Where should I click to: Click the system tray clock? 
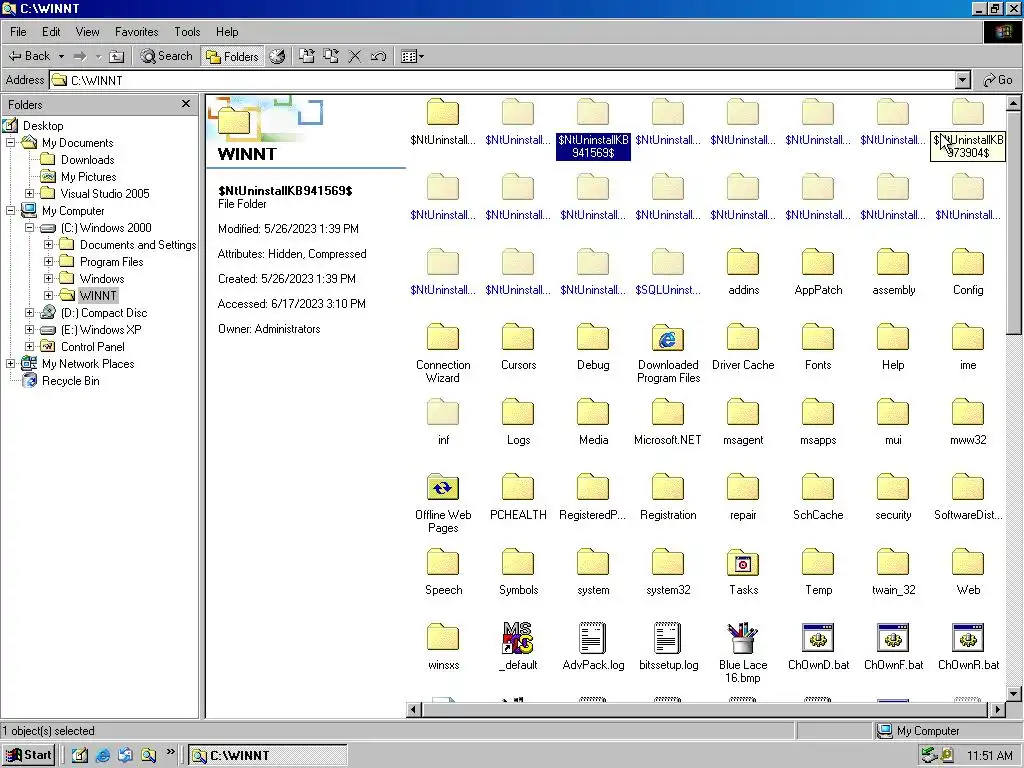click(x=989, y=756)
